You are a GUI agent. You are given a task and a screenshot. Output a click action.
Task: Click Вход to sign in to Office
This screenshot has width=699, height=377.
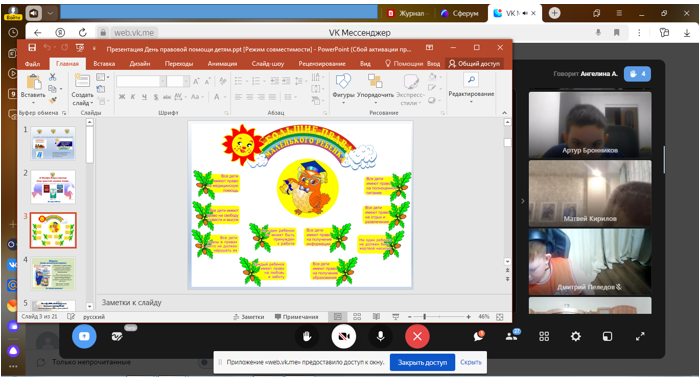coord(433,64)
